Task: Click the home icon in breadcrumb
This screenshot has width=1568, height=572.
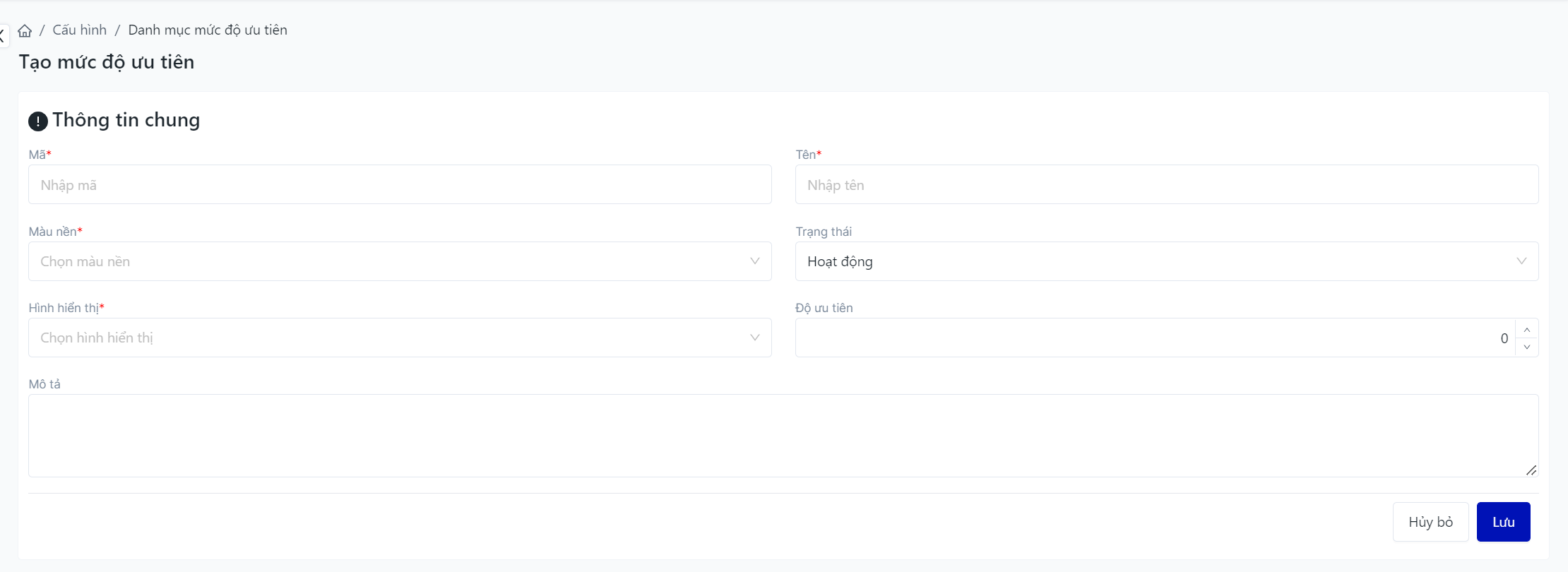Action: click(x=25, y=30)
